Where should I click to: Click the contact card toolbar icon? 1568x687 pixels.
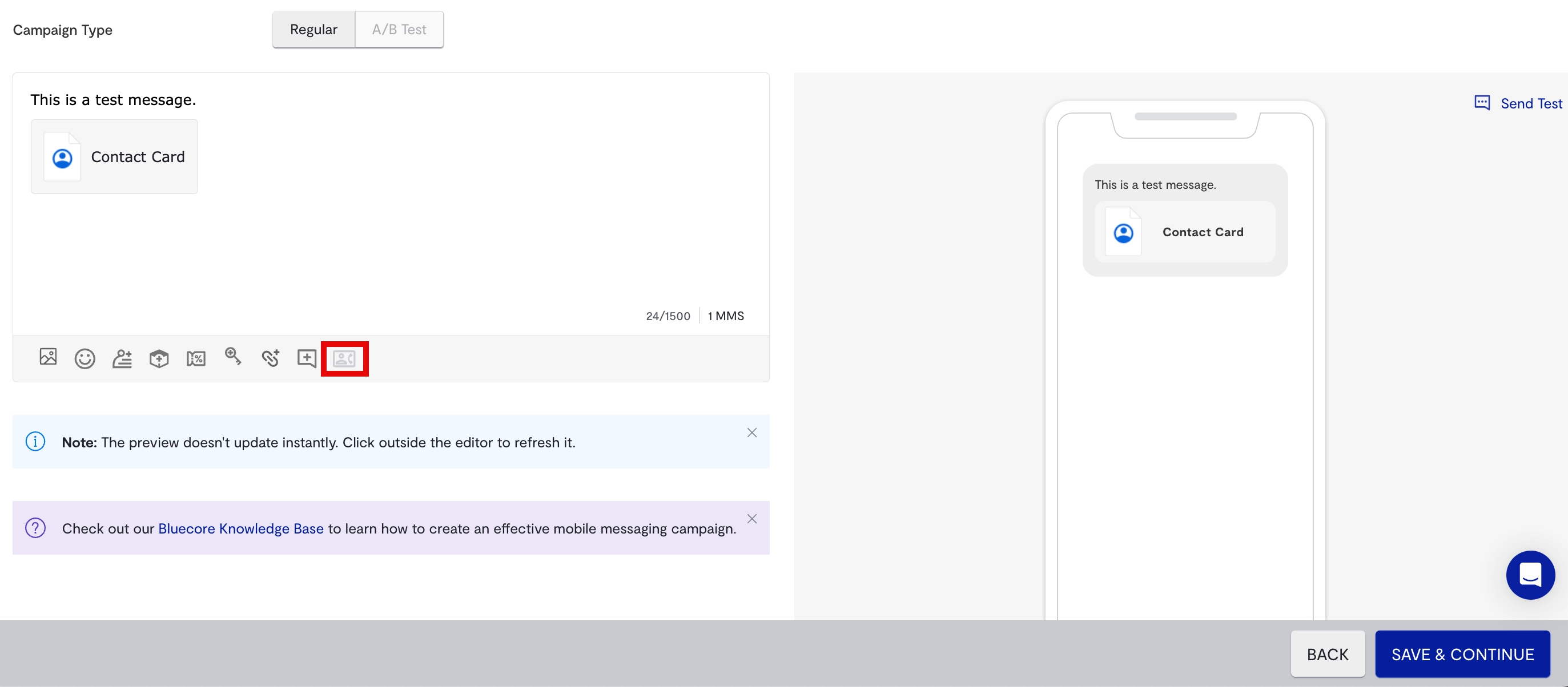pyautogui.click(x=344, y=358)
